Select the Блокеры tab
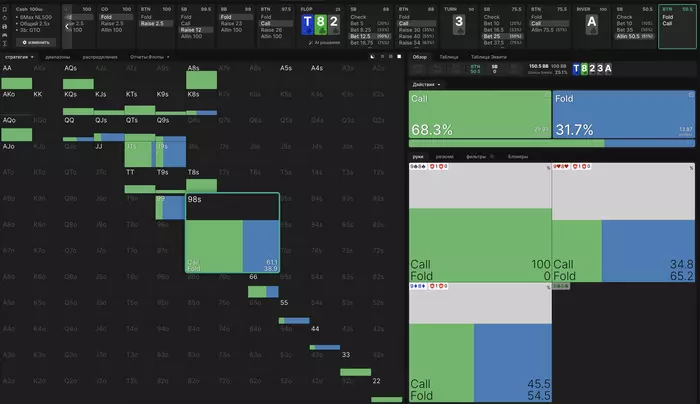The height and width of the screenshot is (404, 700). 518,157
